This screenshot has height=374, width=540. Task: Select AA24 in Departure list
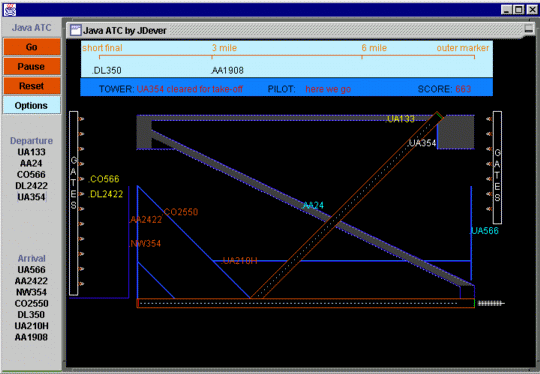[31, 163]
